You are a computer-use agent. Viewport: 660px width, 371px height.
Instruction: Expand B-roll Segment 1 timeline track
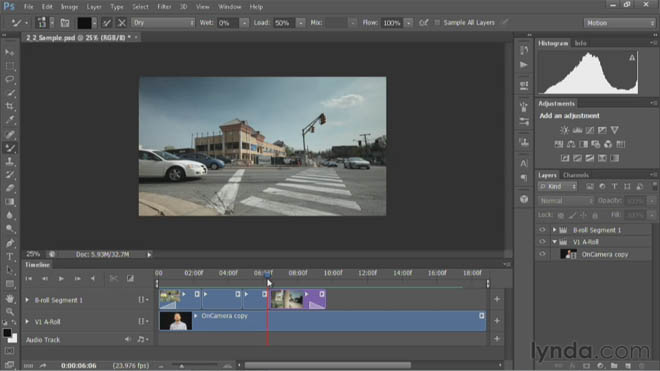(27, 300)
